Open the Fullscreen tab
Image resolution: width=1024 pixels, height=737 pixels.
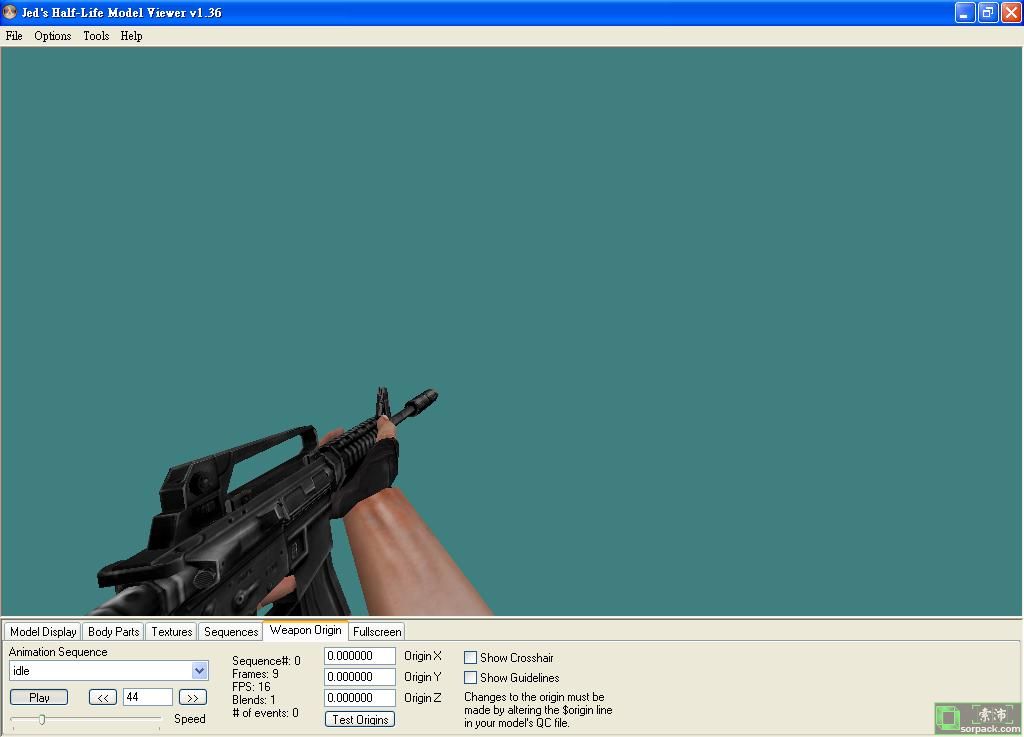(377, 632)
